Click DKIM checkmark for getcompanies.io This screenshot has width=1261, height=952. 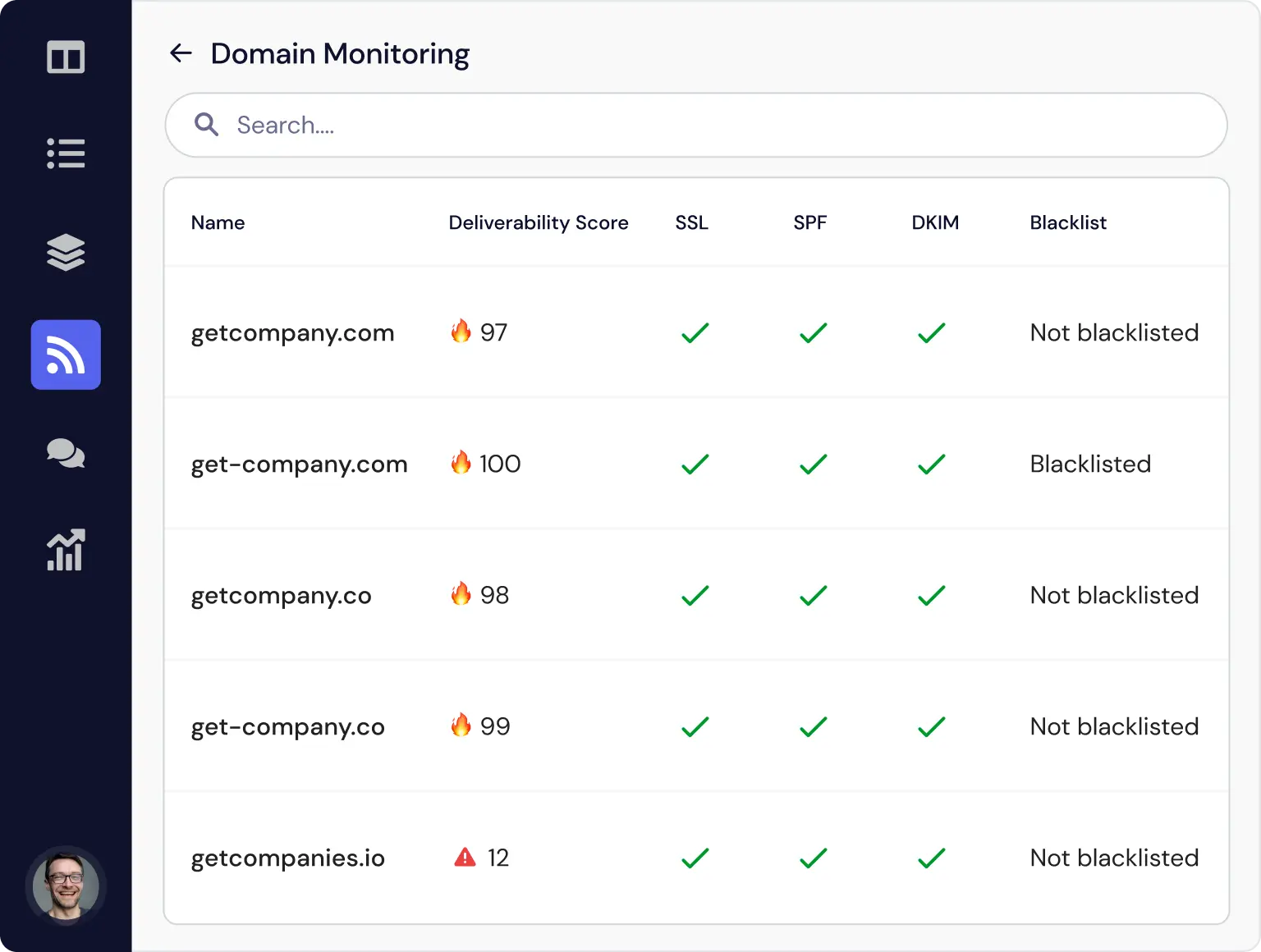[x=931, y=858]
